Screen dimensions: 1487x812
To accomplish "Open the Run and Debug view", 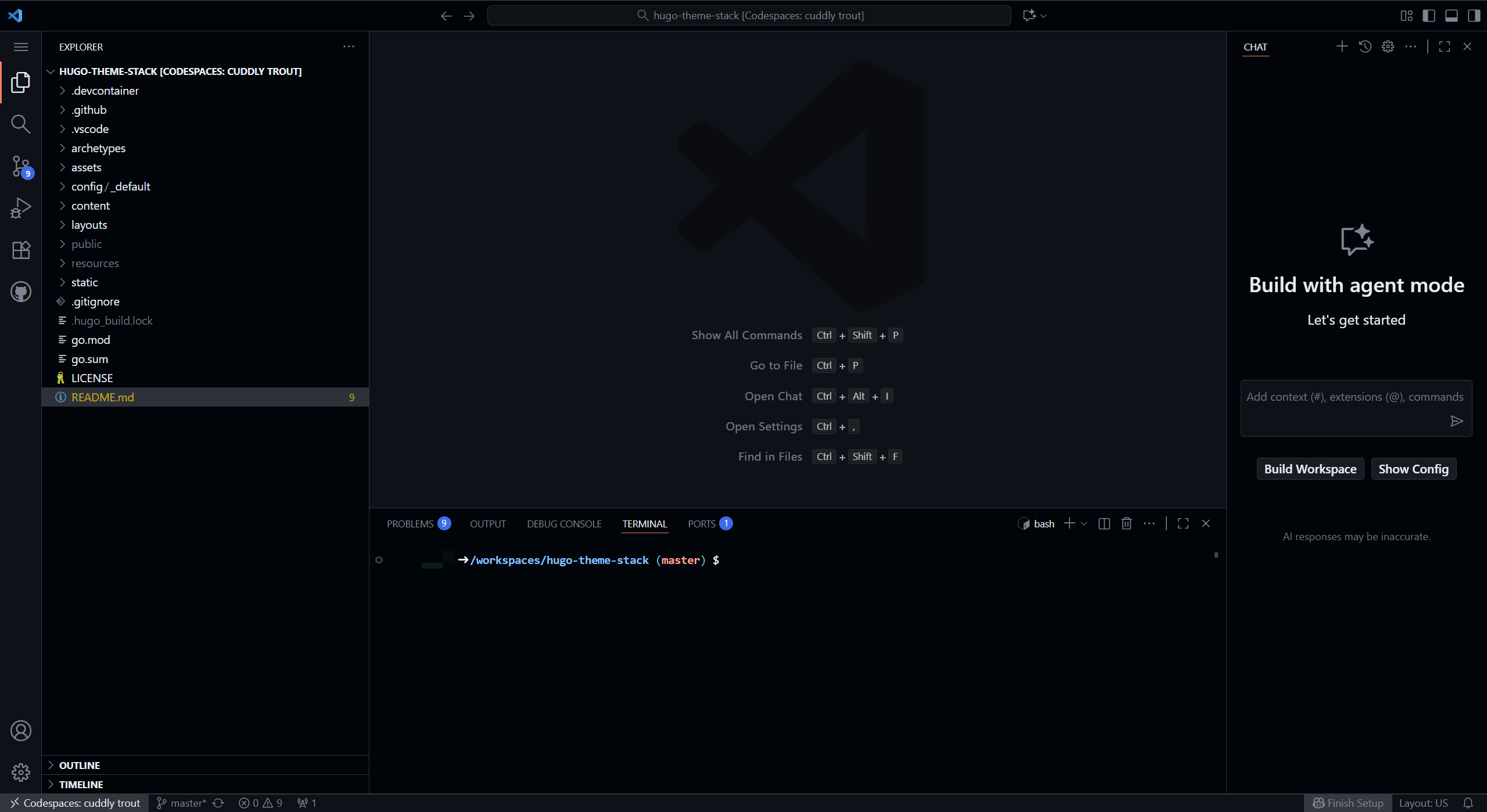I will pos(20,207).
